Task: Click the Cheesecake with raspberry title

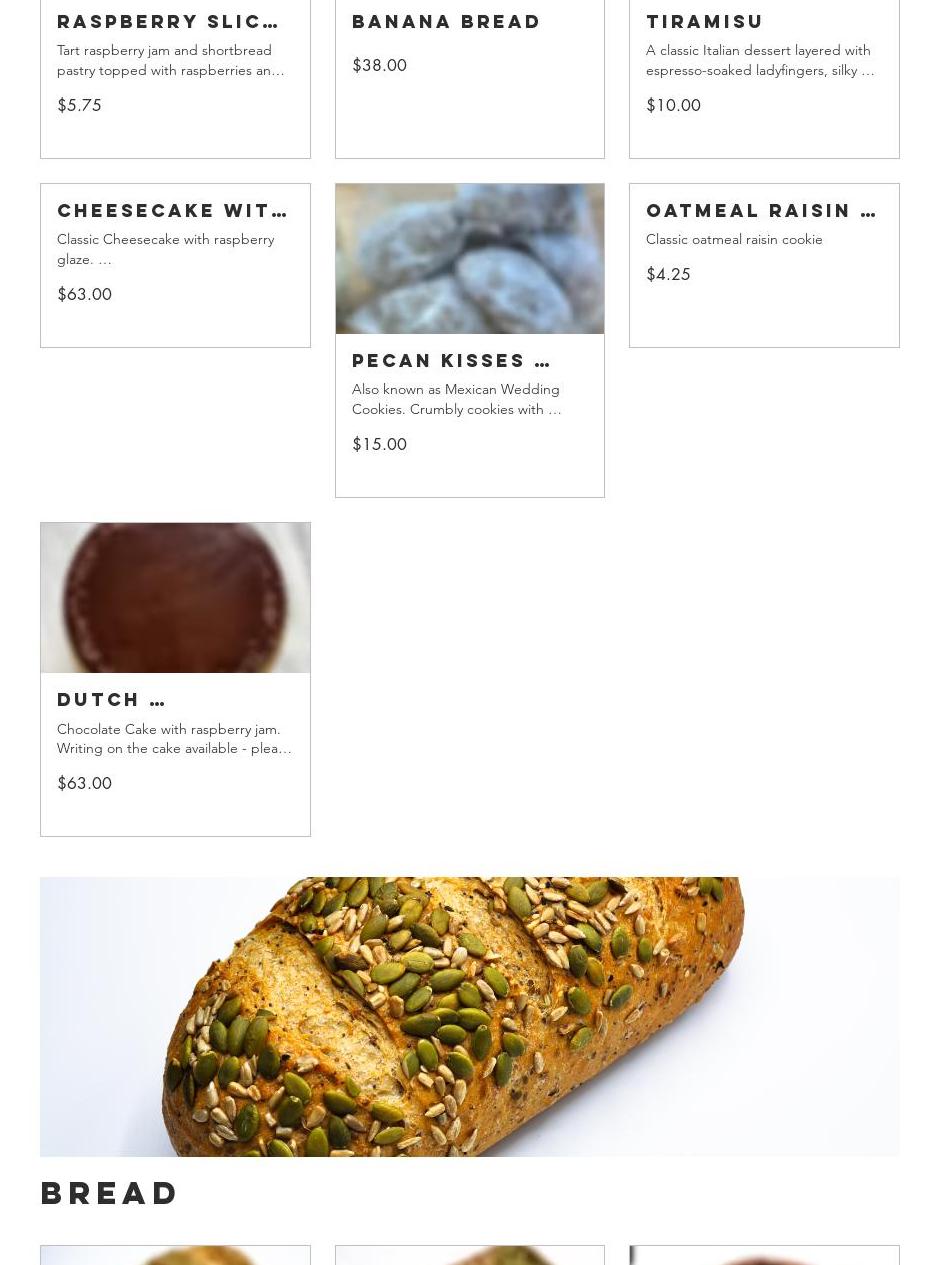Action: coord(172,210)
